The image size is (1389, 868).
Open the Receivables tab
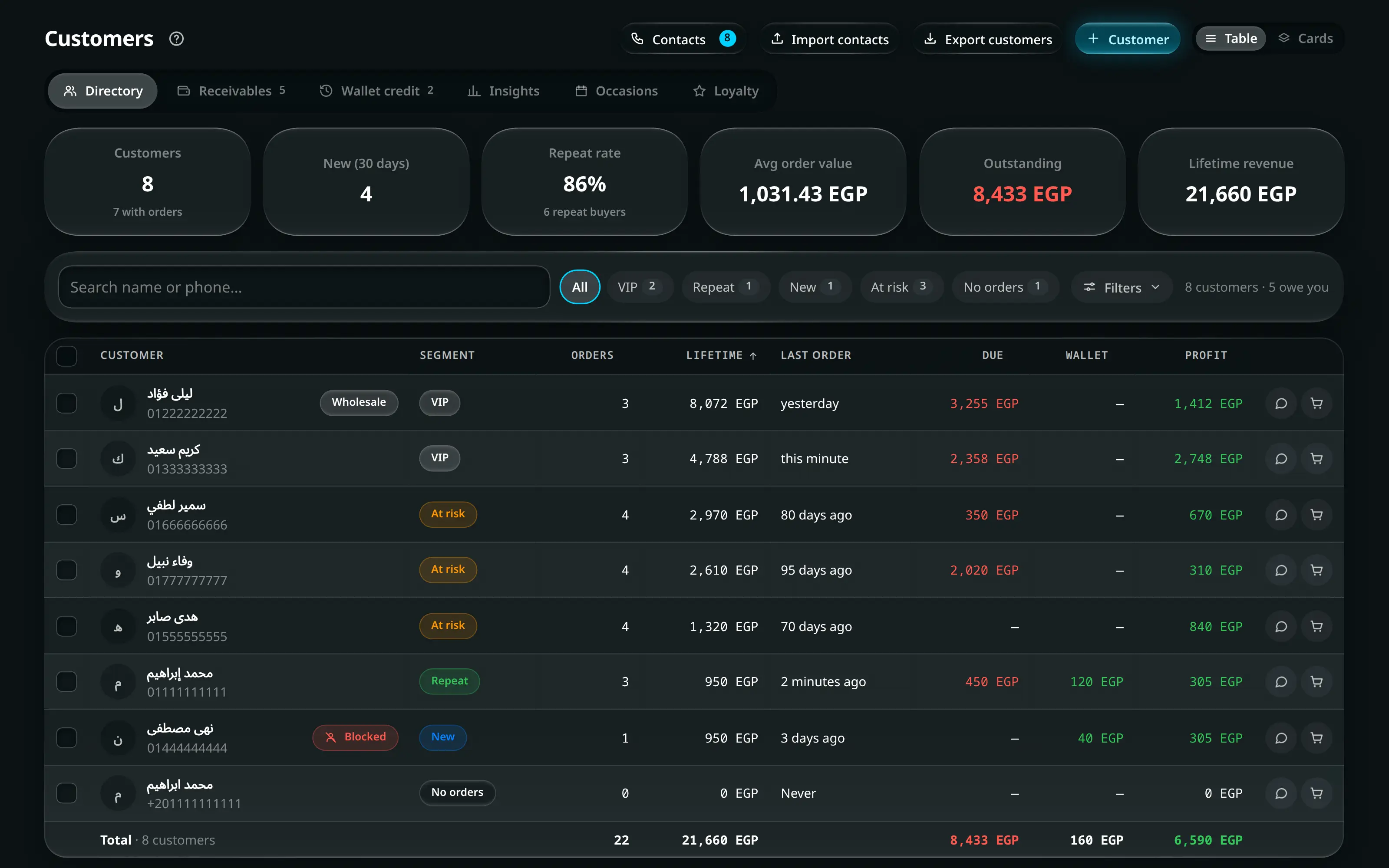click(231, 91)
